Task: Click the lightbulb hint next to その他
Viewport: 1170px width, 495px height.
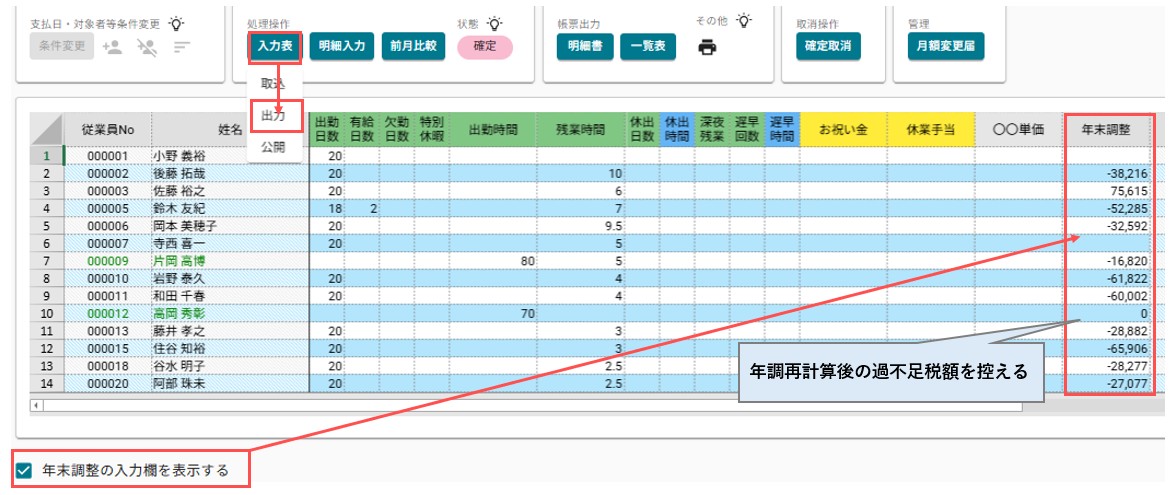Action: (744, 20)
